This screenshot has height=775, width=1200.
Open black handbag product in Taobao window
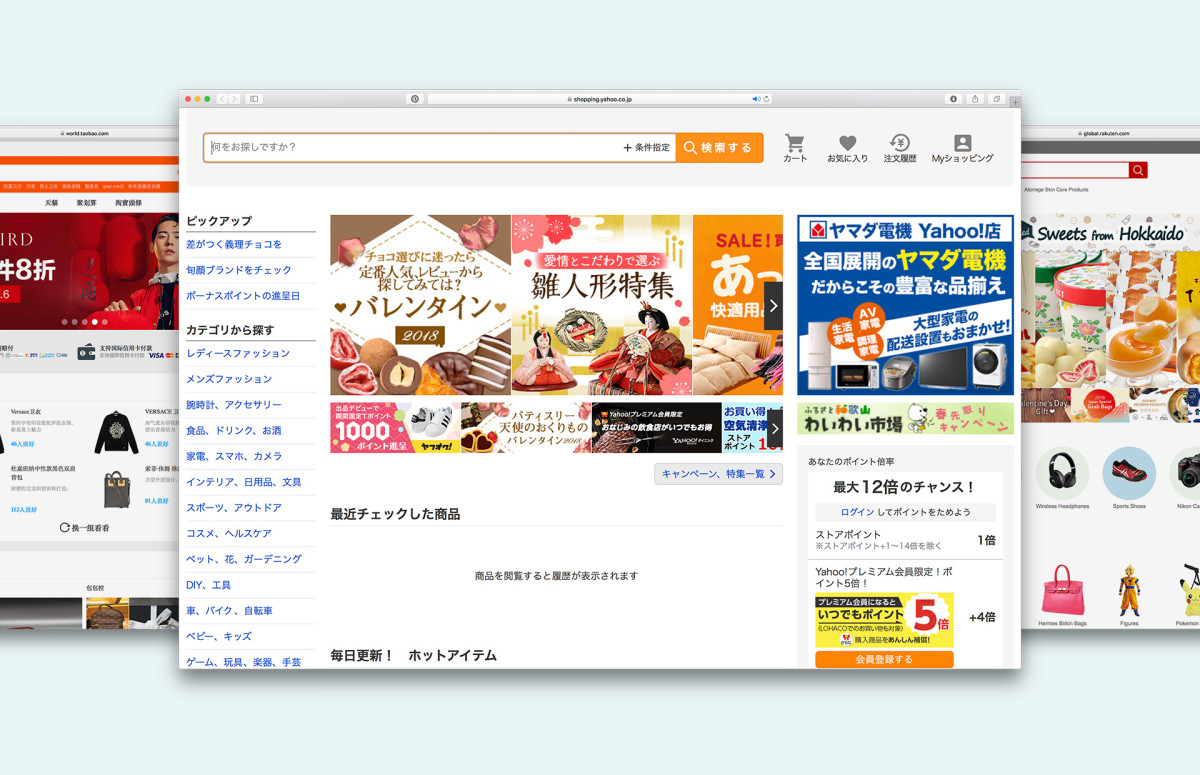pos(116,489)
